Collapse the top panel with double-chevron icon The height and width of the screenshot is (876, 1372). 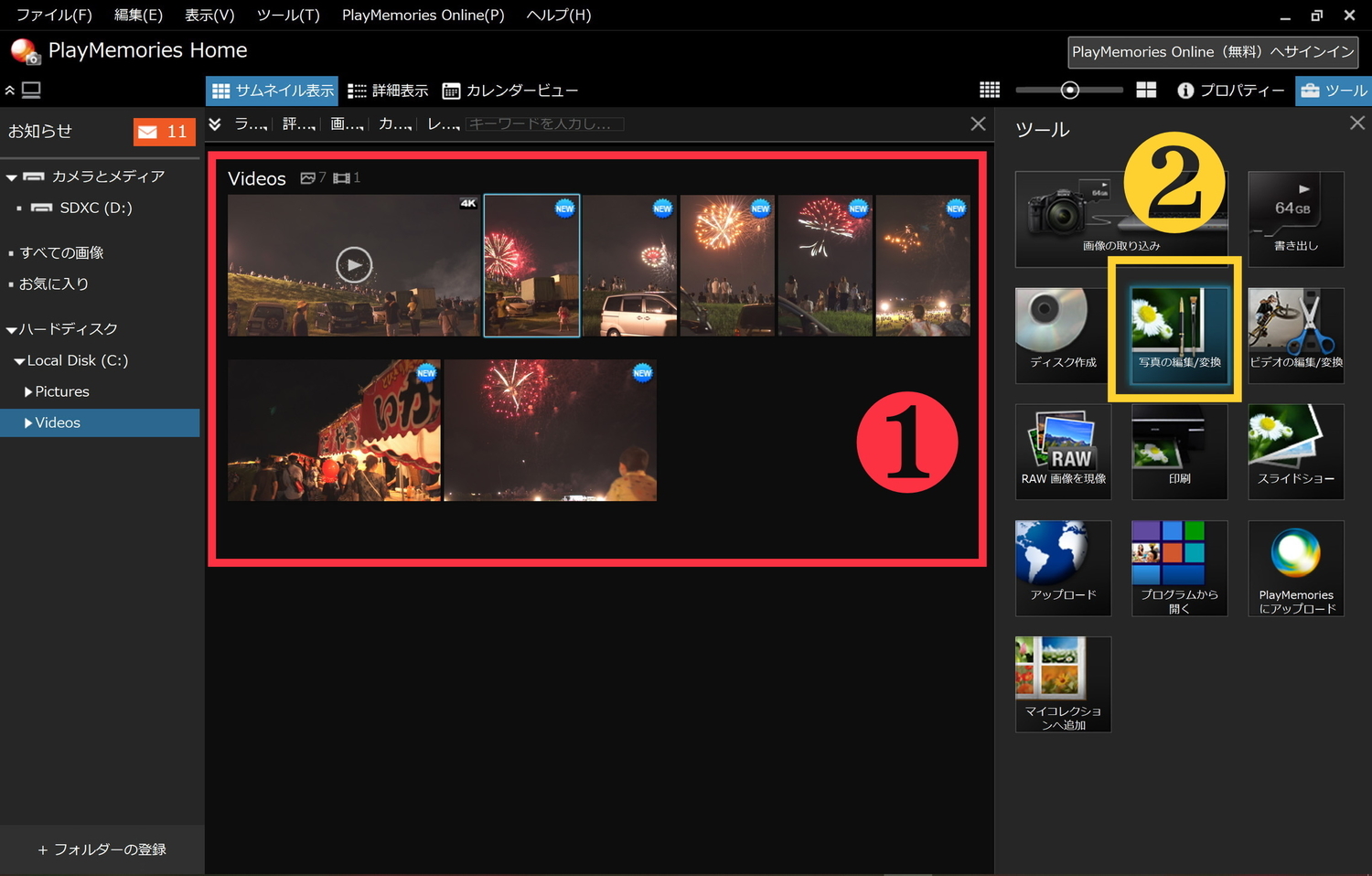click(x=10, y=91)
